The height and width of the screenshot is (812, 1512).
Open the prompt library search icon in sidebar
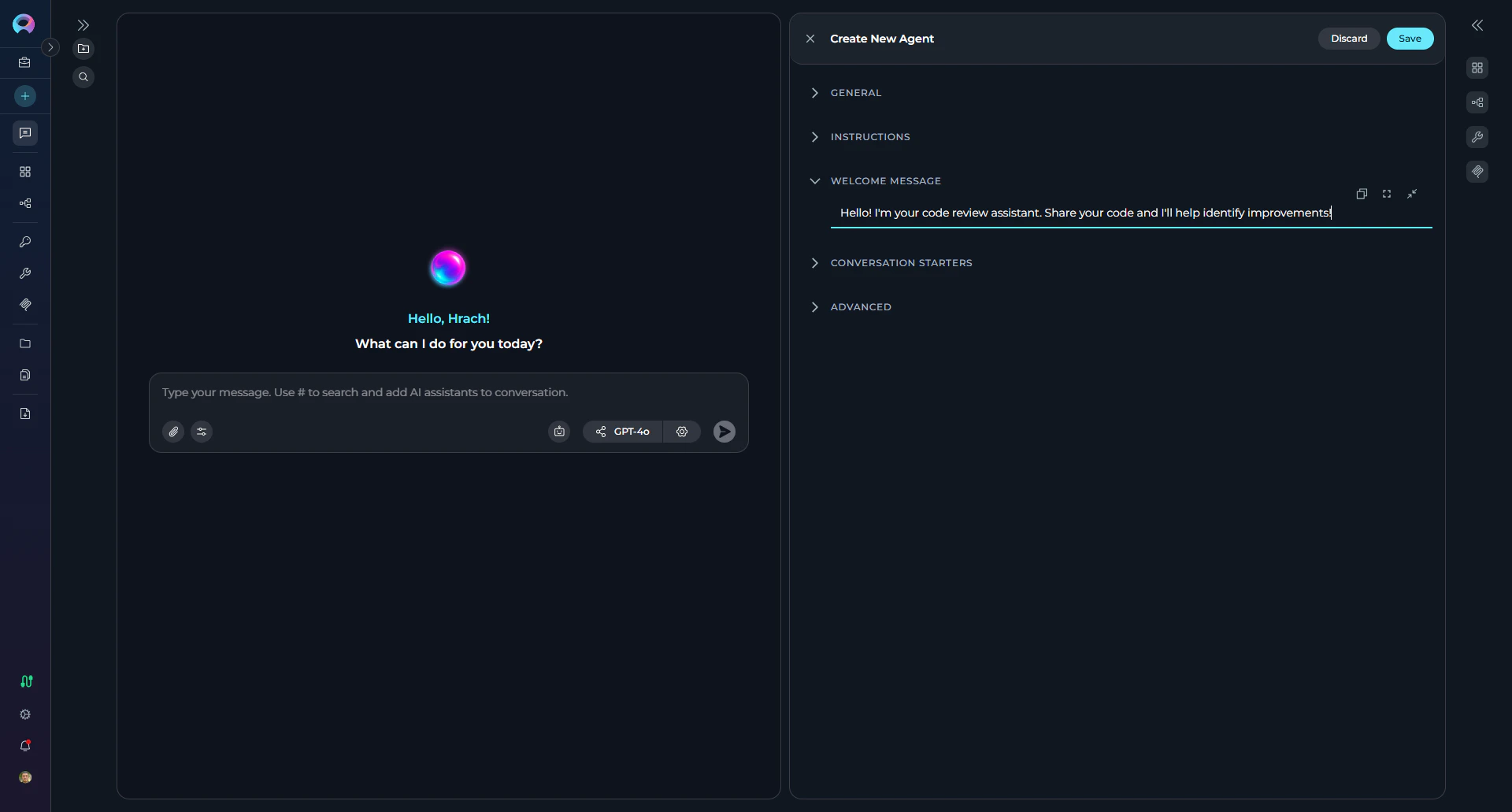tap(83, 76)
